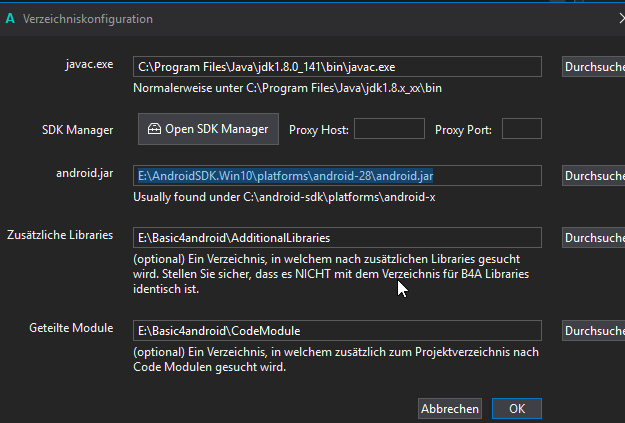Browse for javac.exe with Durchsuchen button
Screen dimensions: 625x423
click(593, 67)
